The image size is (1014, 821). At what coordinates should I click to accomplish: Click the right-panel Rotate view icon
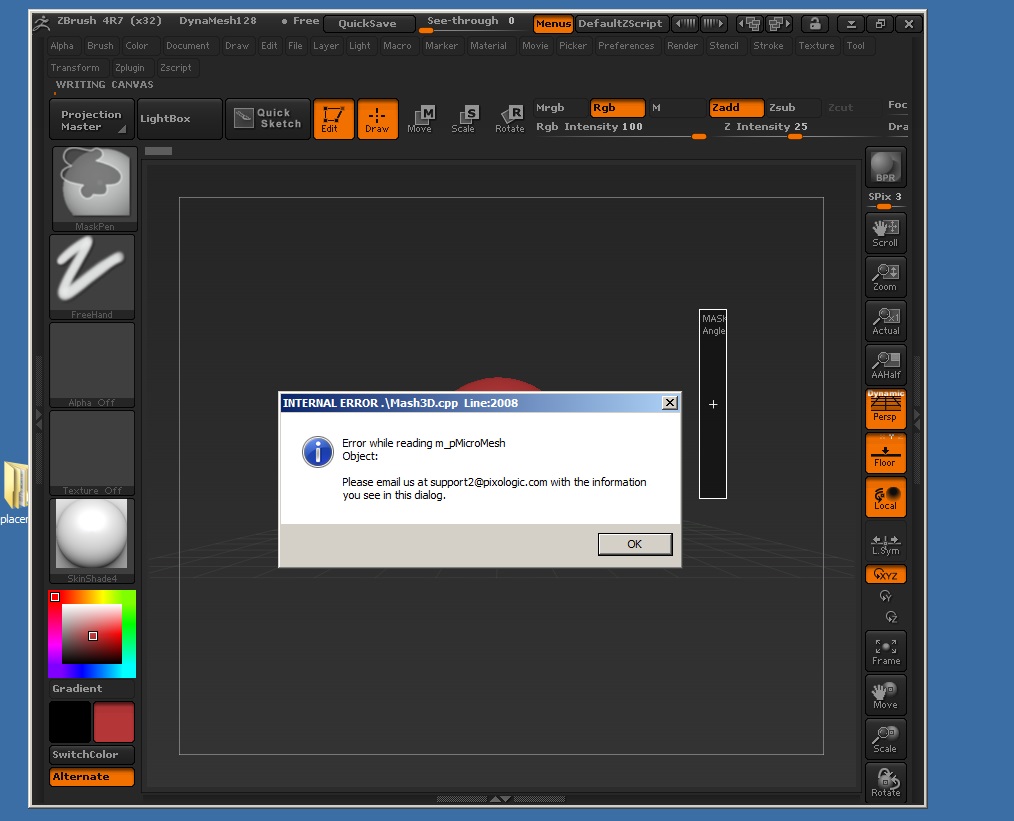click(x=885, y=783)
